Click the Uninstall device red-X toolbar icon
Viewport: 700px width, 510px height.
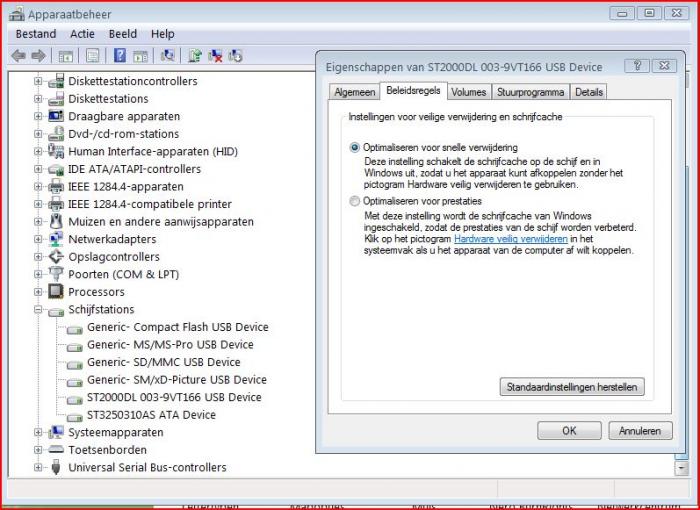tap(215, 55)
